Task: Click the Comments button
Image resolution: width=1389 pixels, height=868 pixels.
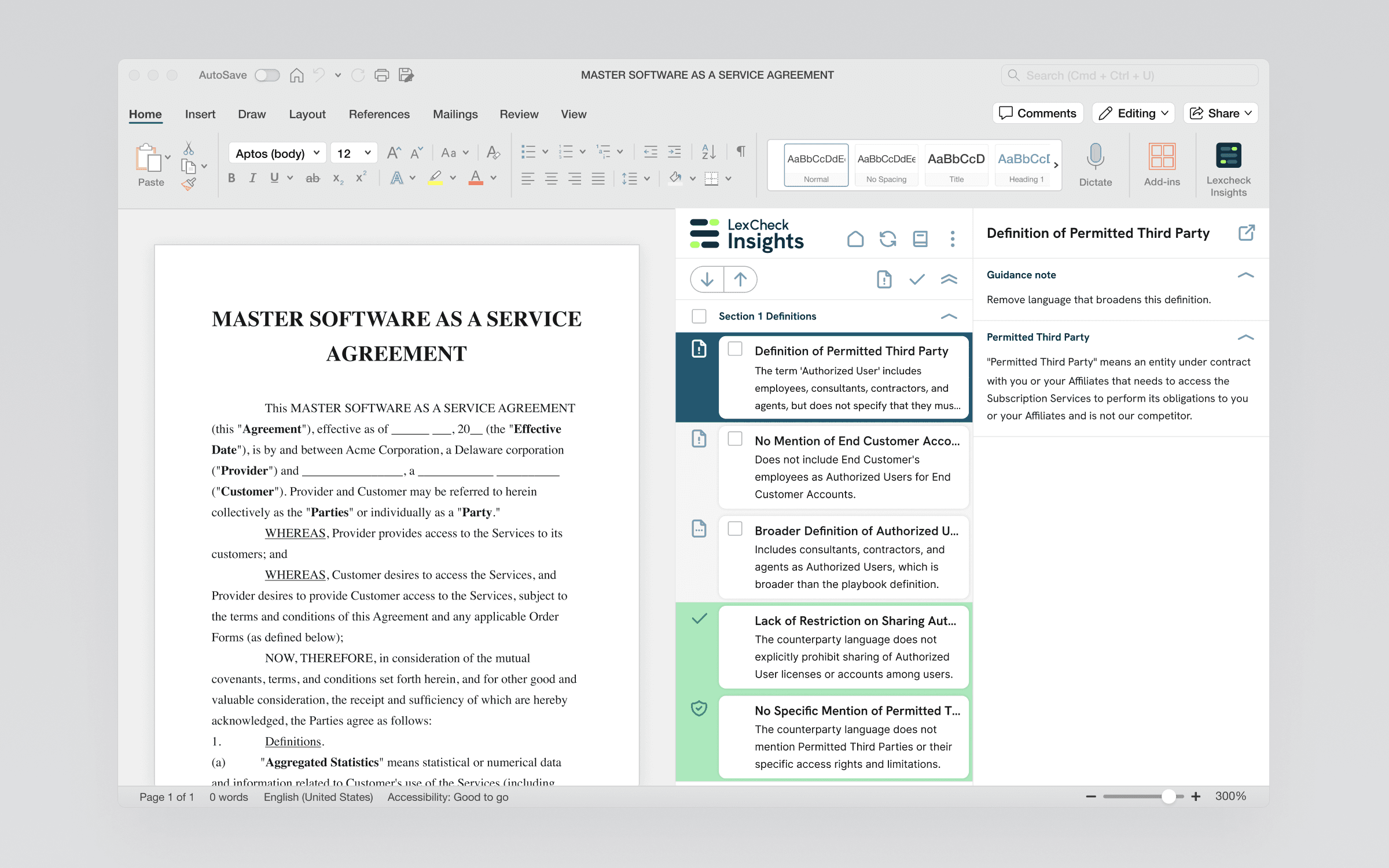Action: tap(1038, 113)
